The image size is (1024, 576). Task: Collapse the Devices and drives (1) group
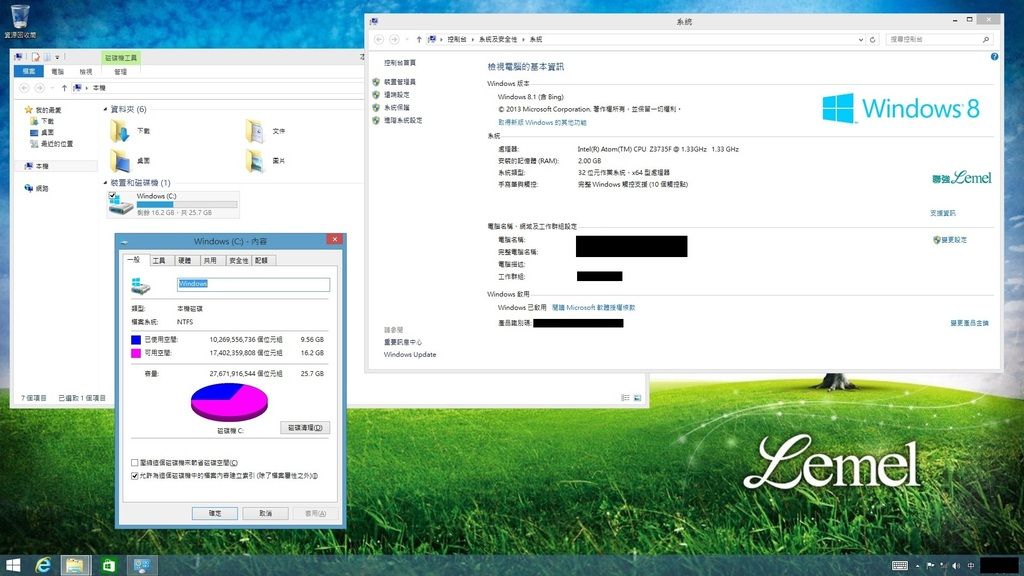[x=106, y=183]
